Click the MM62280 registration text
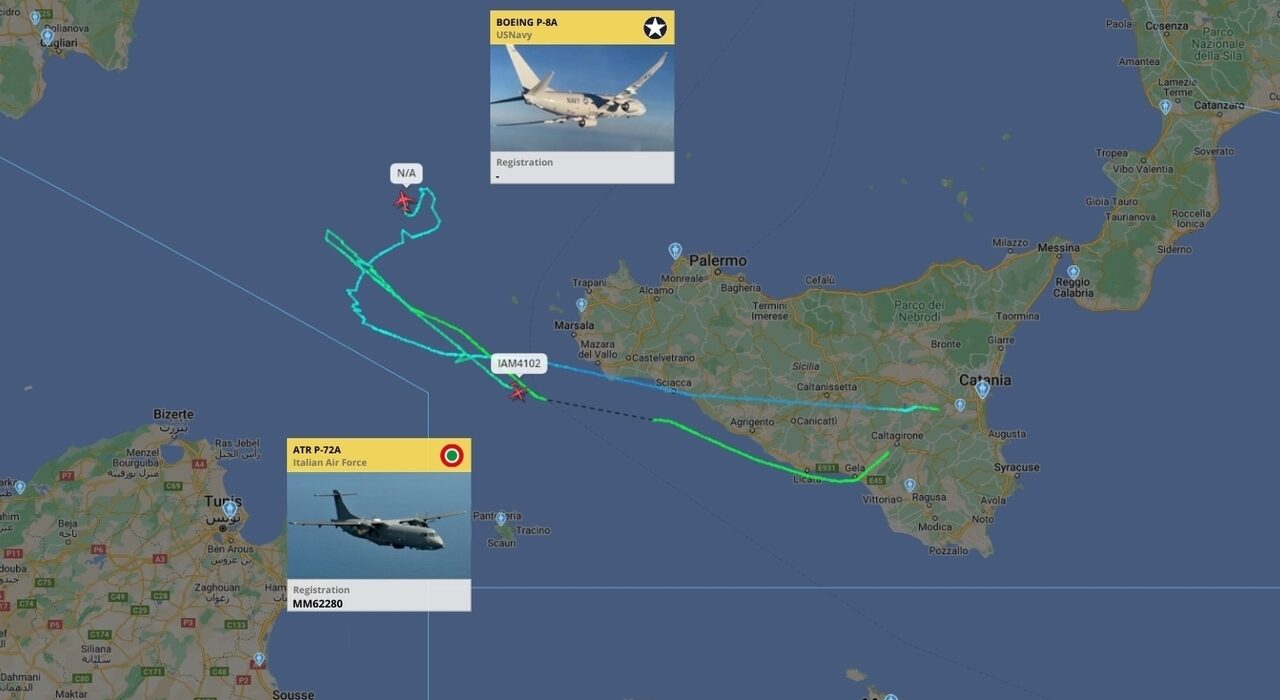 coord(317,604)
